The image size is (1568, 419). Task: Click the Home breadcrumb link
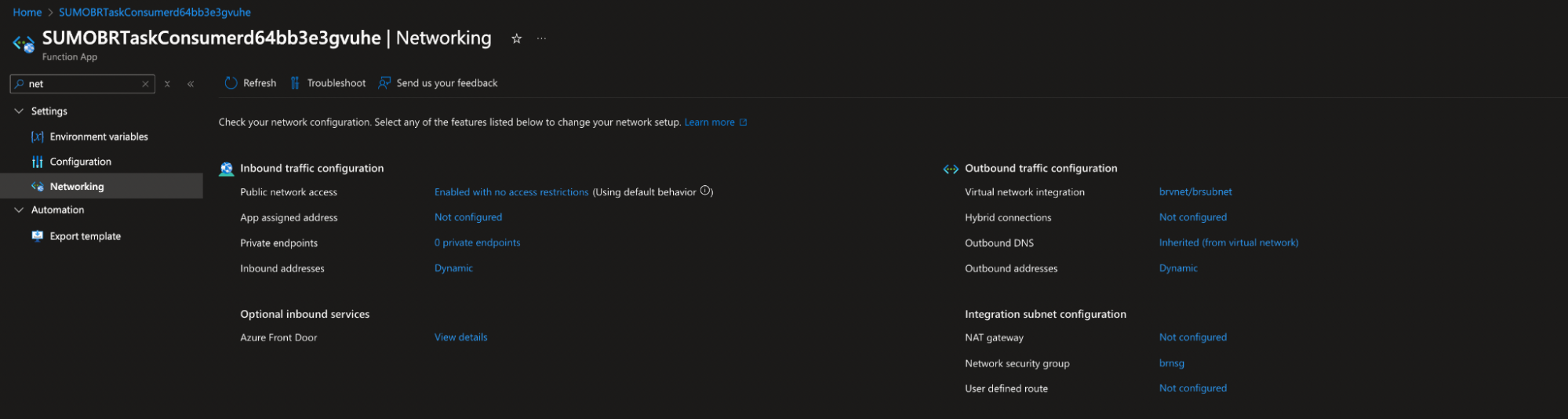click(27, 13)
